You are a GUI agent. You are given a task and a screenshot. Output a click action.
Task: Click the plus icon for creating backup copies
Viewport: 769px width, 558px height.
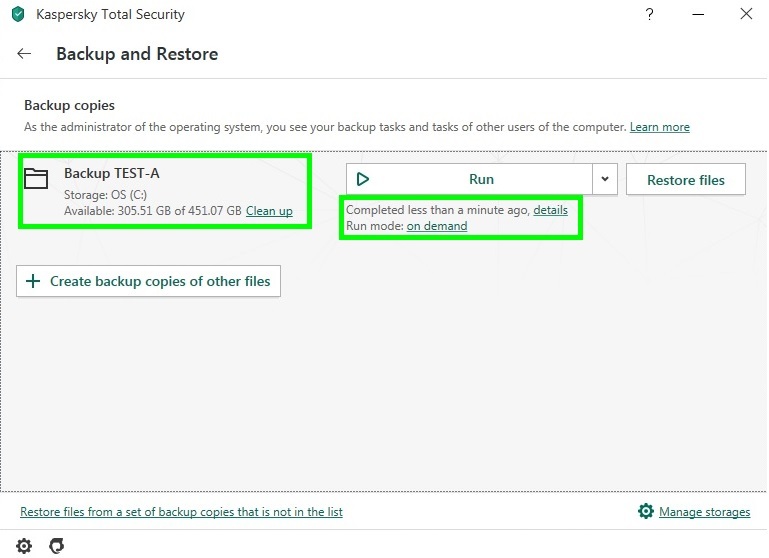33,281
